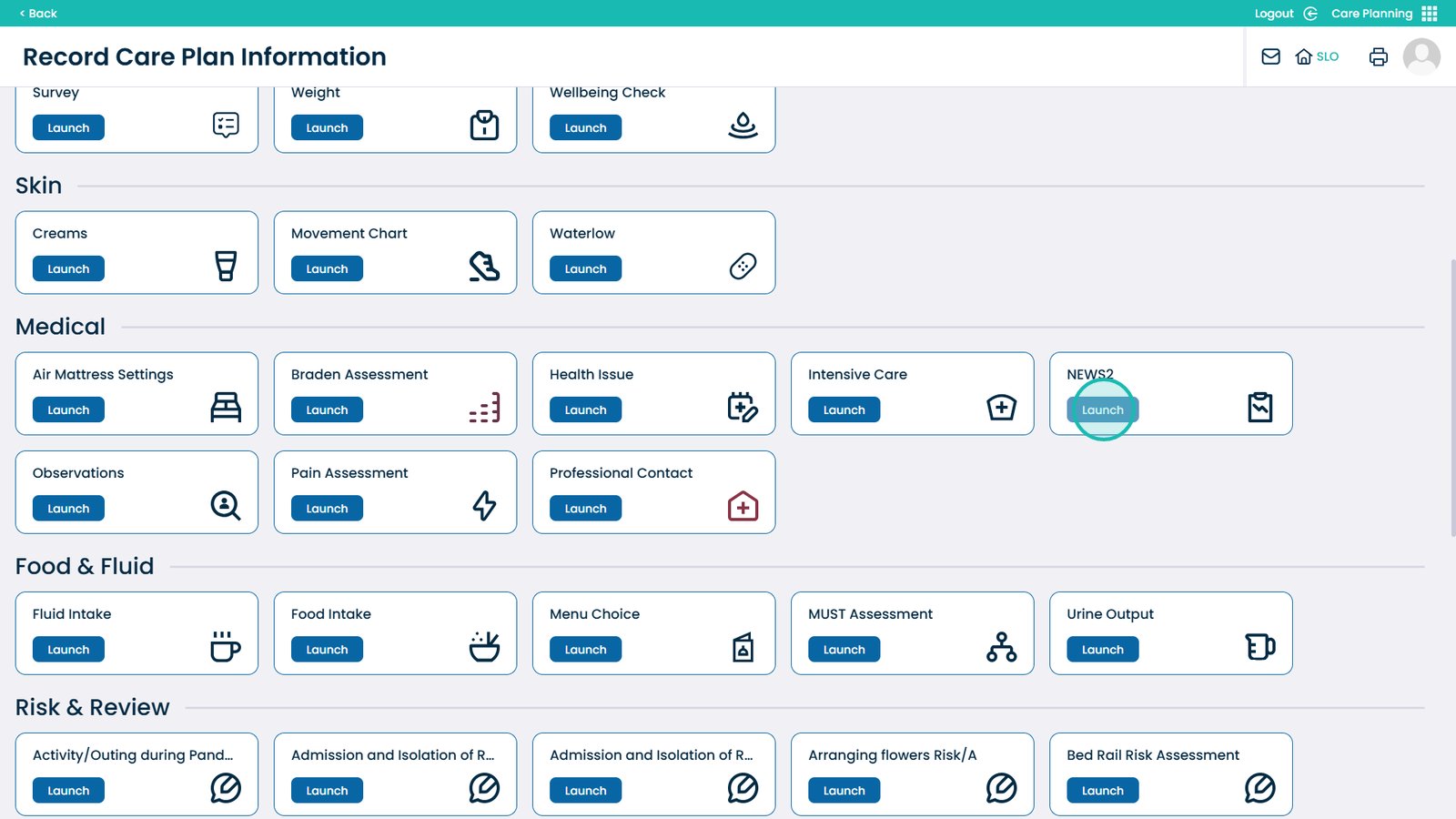Click the Pain Assessment lightning icon
1456x819 pixels.
tap(484, 506)
